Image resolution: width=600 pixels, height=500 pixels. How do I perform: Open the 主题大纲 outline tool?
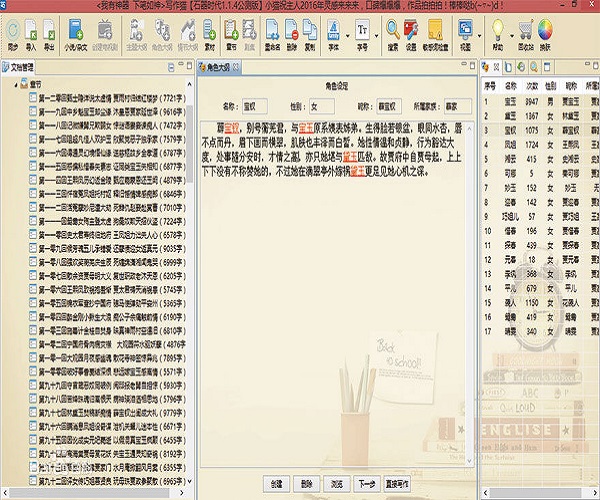point(137,36)
